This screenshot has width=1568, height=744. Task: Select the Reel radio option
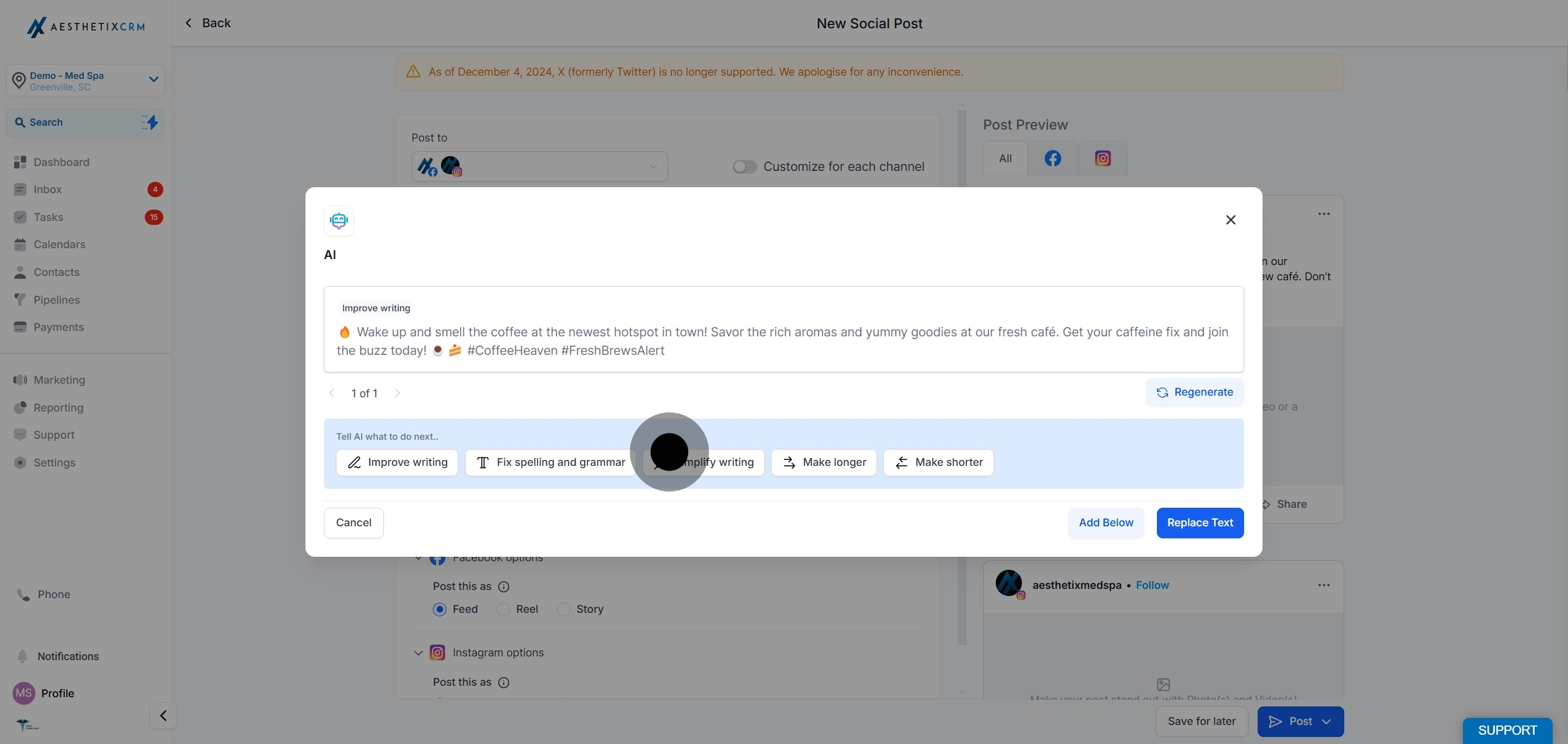click(x=503, y=610)
